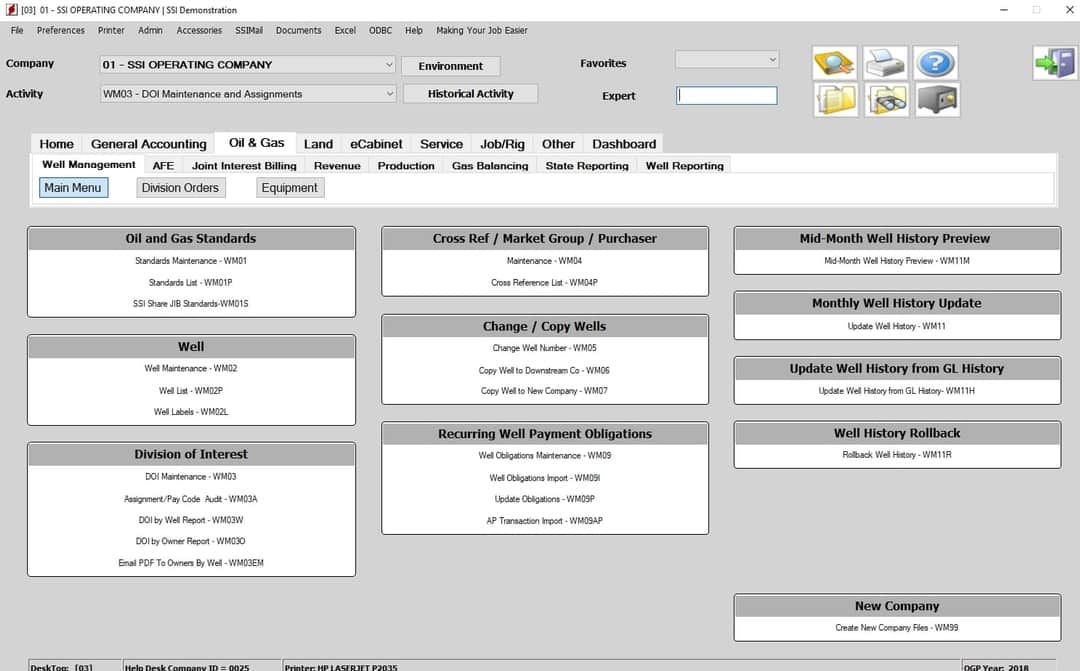Switch to the Land tab
This screenshot has height=671, width=1080.
click(318, 144)
